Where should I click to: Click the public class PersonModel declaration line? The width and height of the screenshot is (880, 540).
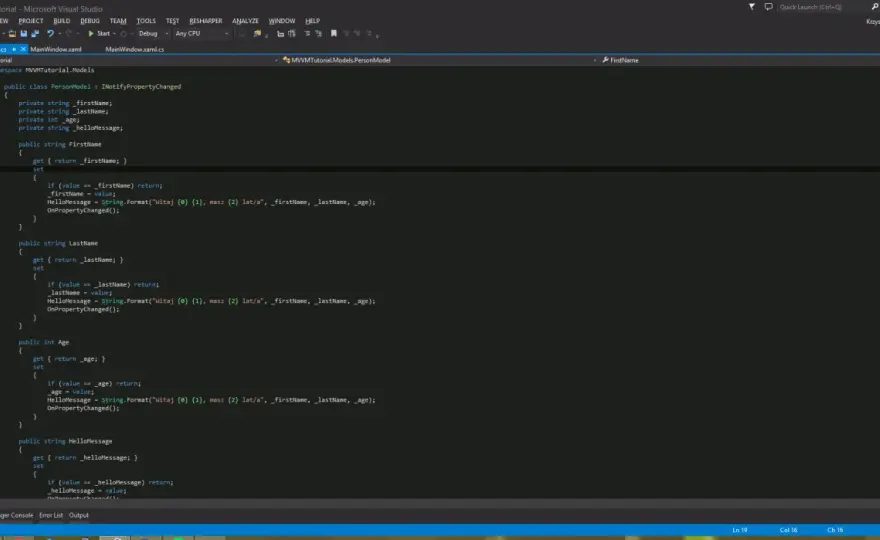(x=92, y=86)
